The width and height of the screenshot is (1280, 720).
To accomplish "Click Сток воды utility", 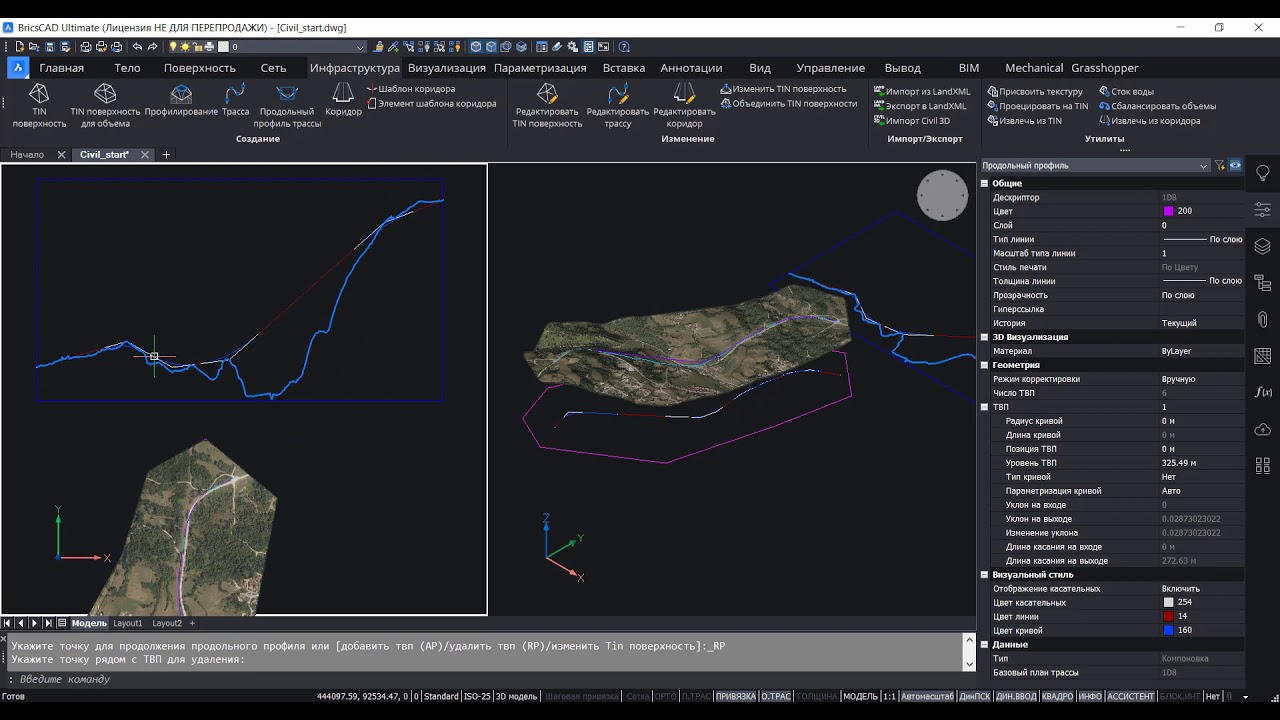I will [1126, 91].
